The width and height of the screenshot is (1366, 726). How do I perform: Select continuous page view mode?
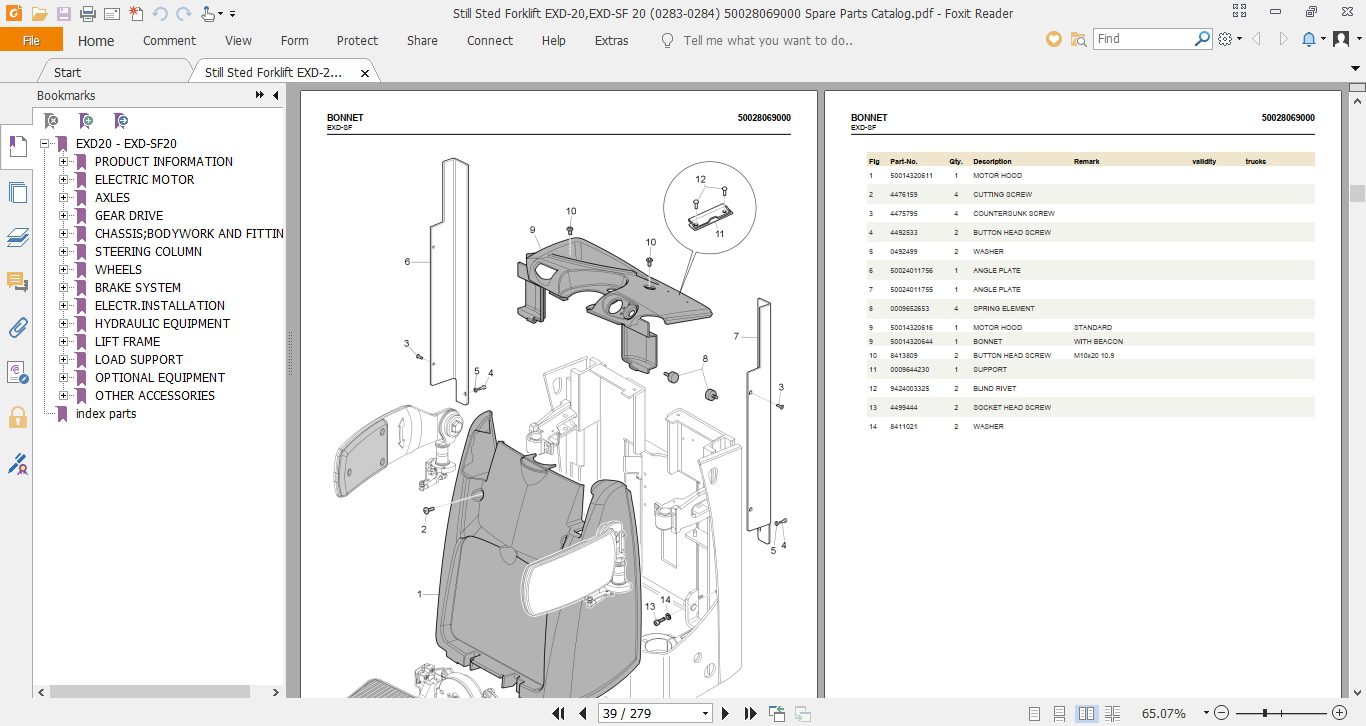click(1061, 713)
